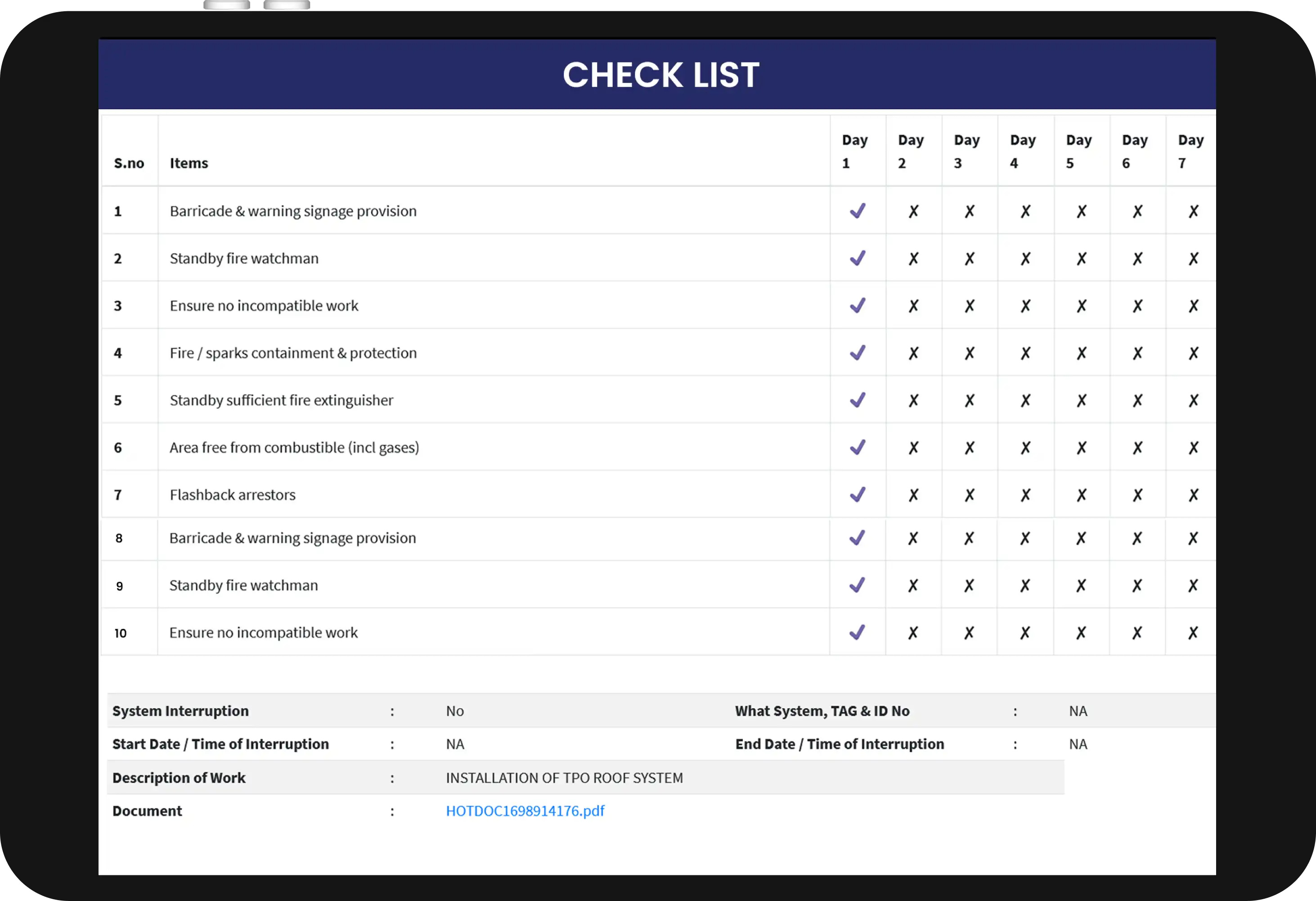Click Day 6 cross in row 9 Standby fire watchman
The width and height of the screenshot is (1316, 901).
1137,586
